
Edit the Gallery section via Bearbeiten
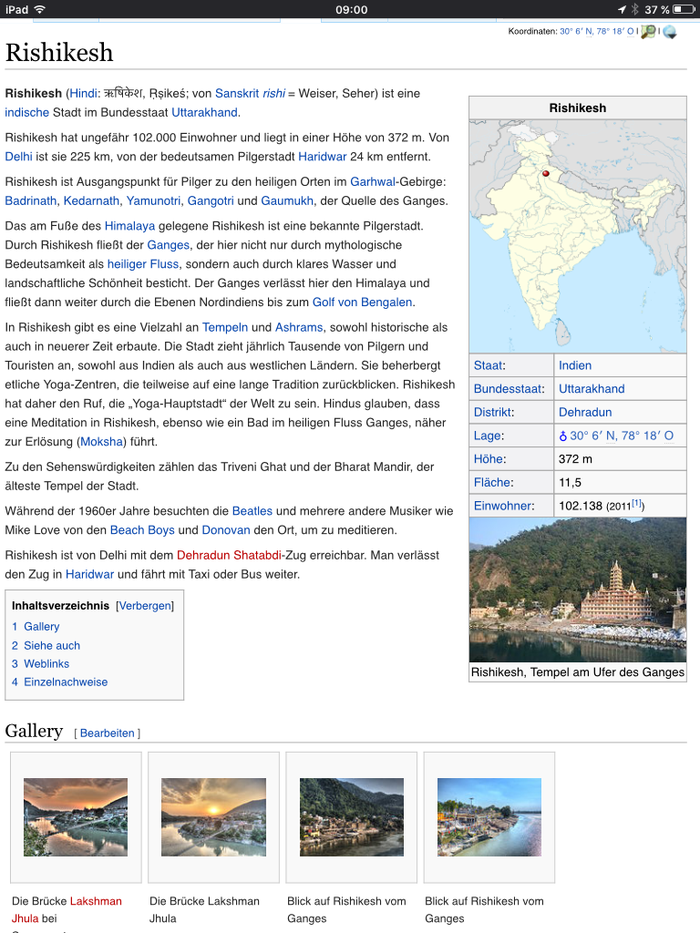107,733
